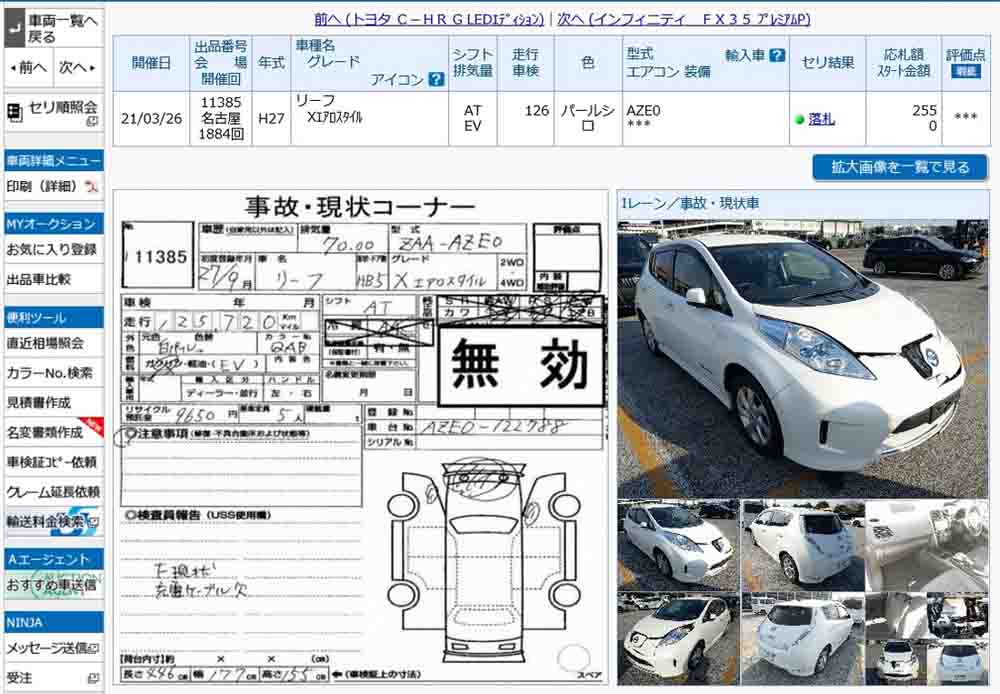Open 見積書作成 tool

(x=39, y=402)
